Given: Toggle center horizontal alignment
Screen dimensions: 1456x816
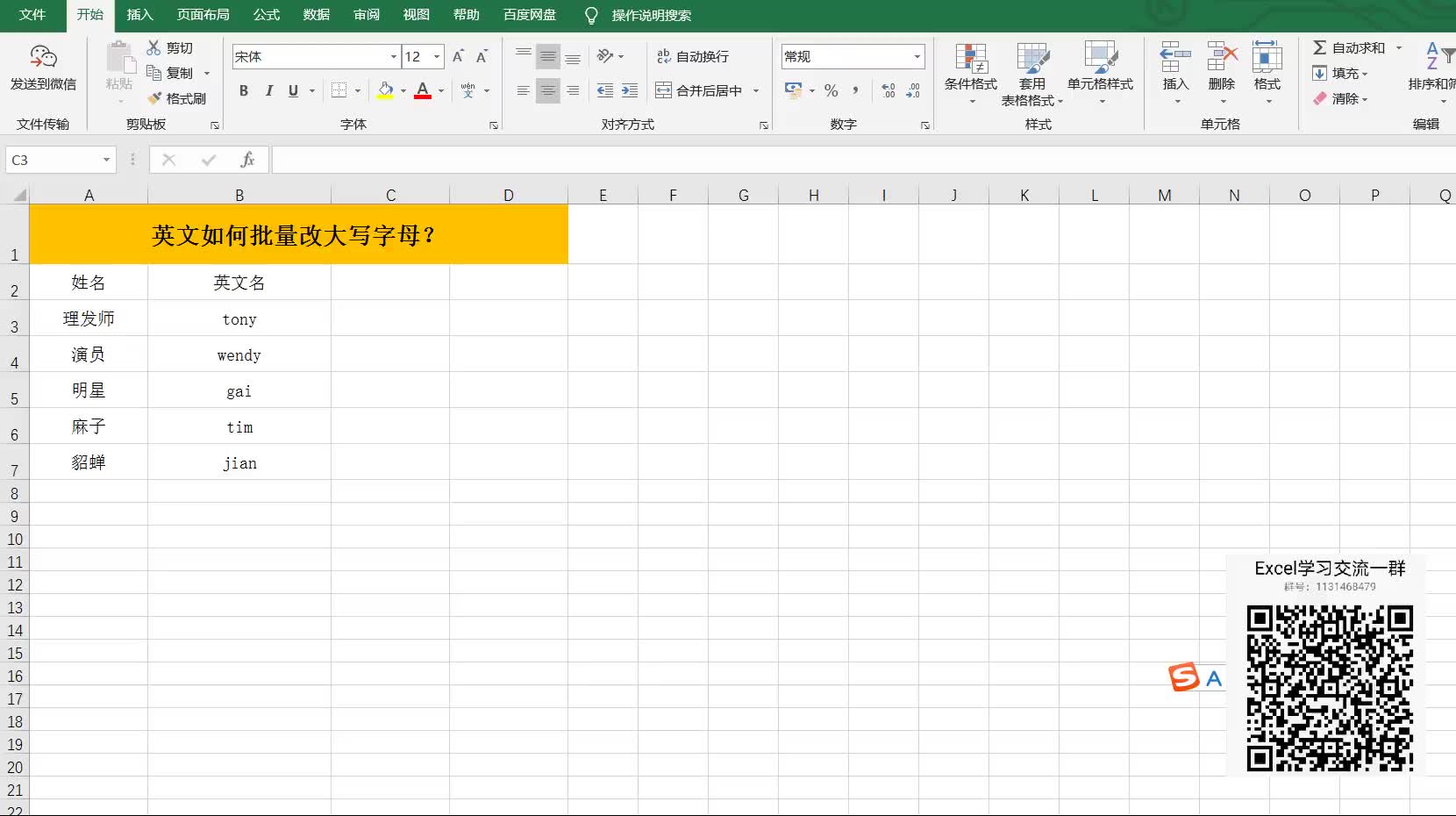Looking at the screenshot, I should pos(548,90).
